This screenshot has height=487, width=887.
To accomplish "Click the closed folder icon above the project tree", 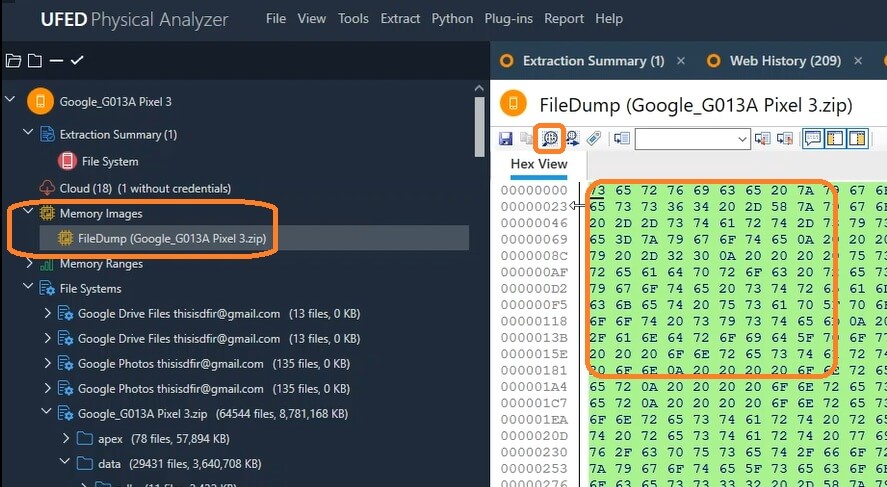I will (x=35, y=61).
